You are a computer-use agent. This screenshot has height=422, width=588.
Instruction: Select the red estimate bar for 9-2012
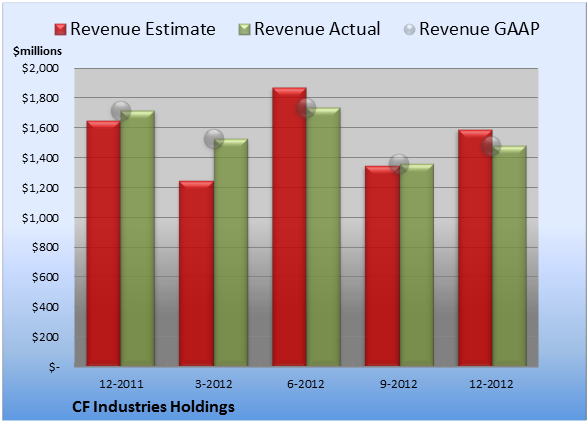point(382,266)
